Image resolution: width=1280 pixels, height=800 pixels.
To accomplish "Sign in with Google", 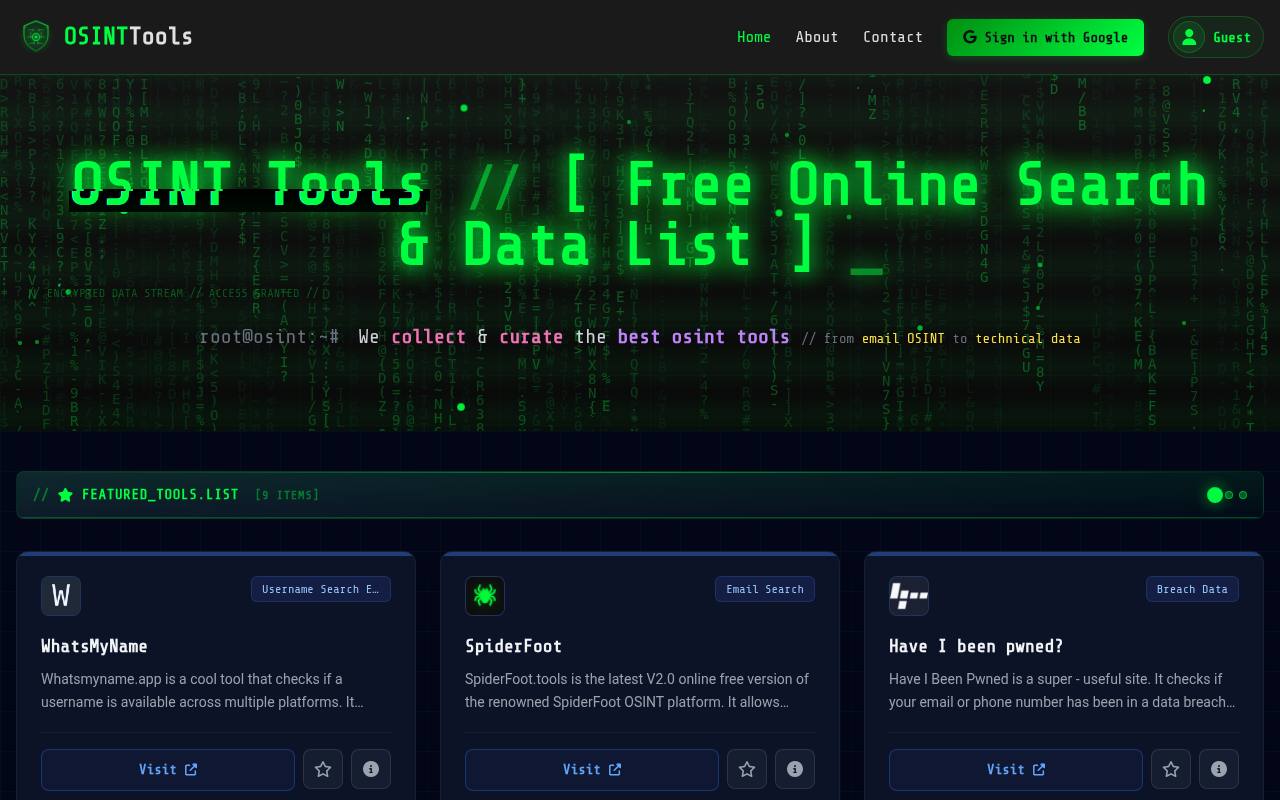I will pyautogui.click(x=1045, y=37).
